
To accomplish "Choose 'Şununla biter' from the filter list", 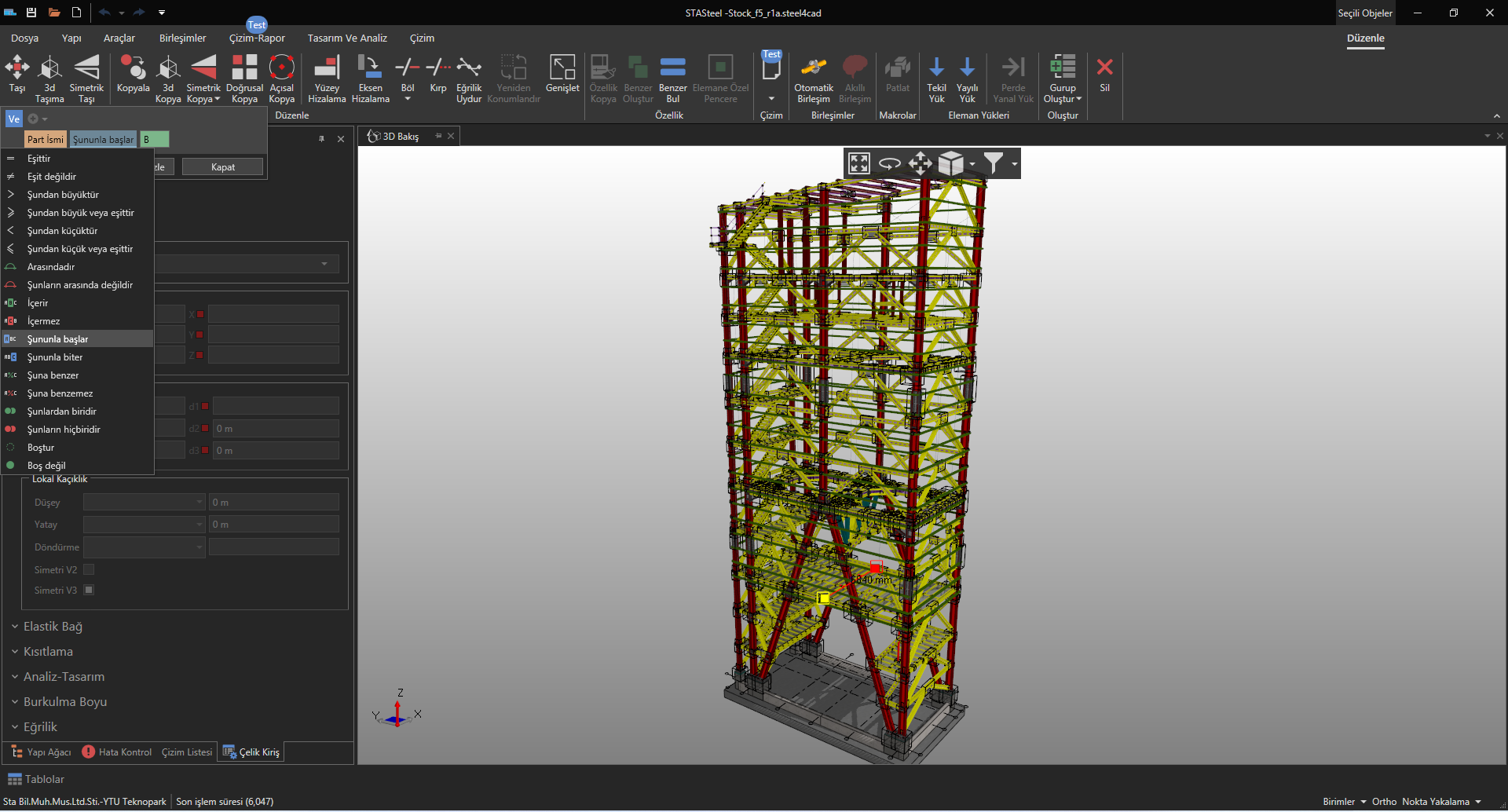I will [x=55, y=357].
